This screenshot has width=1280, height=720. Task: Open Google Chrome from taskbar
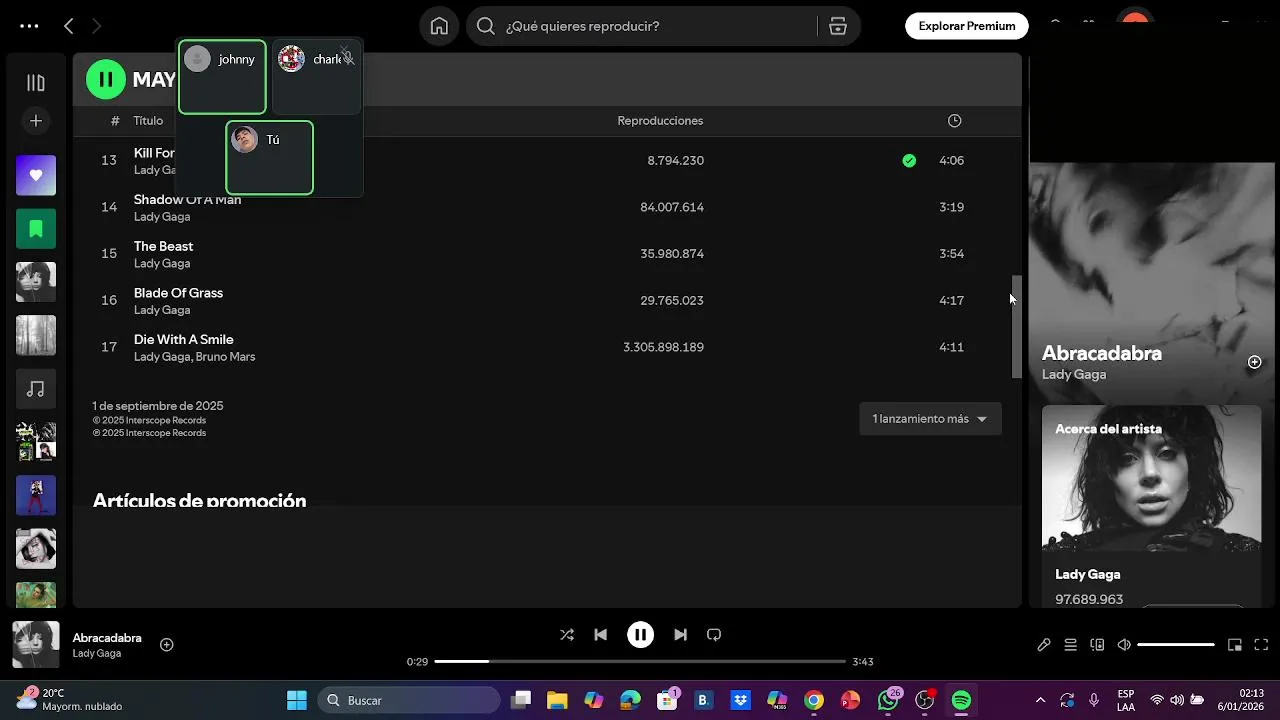tap(814, 700)
